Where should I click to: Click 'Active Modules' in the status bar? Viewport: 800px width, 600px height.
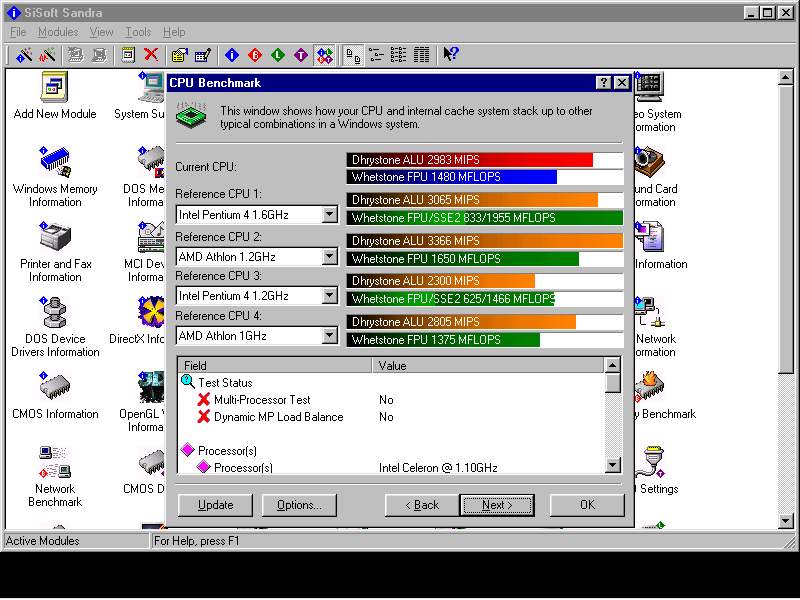point(43,541)
